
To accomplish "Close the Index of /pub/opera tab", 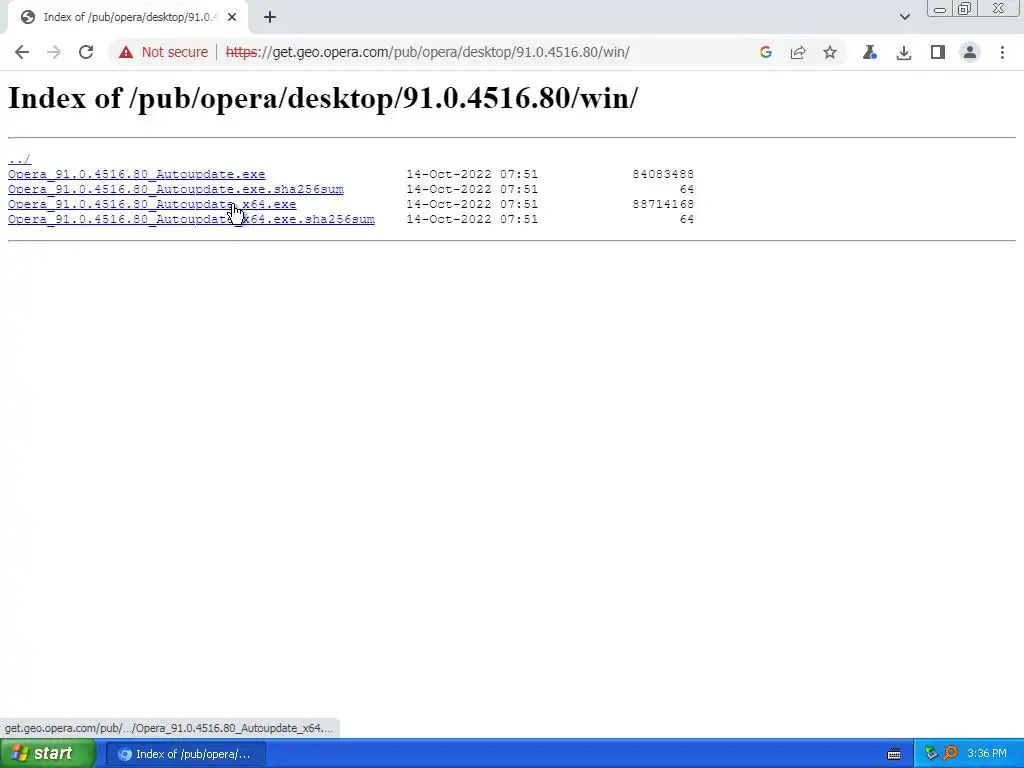I will click(x=232, y=18).
